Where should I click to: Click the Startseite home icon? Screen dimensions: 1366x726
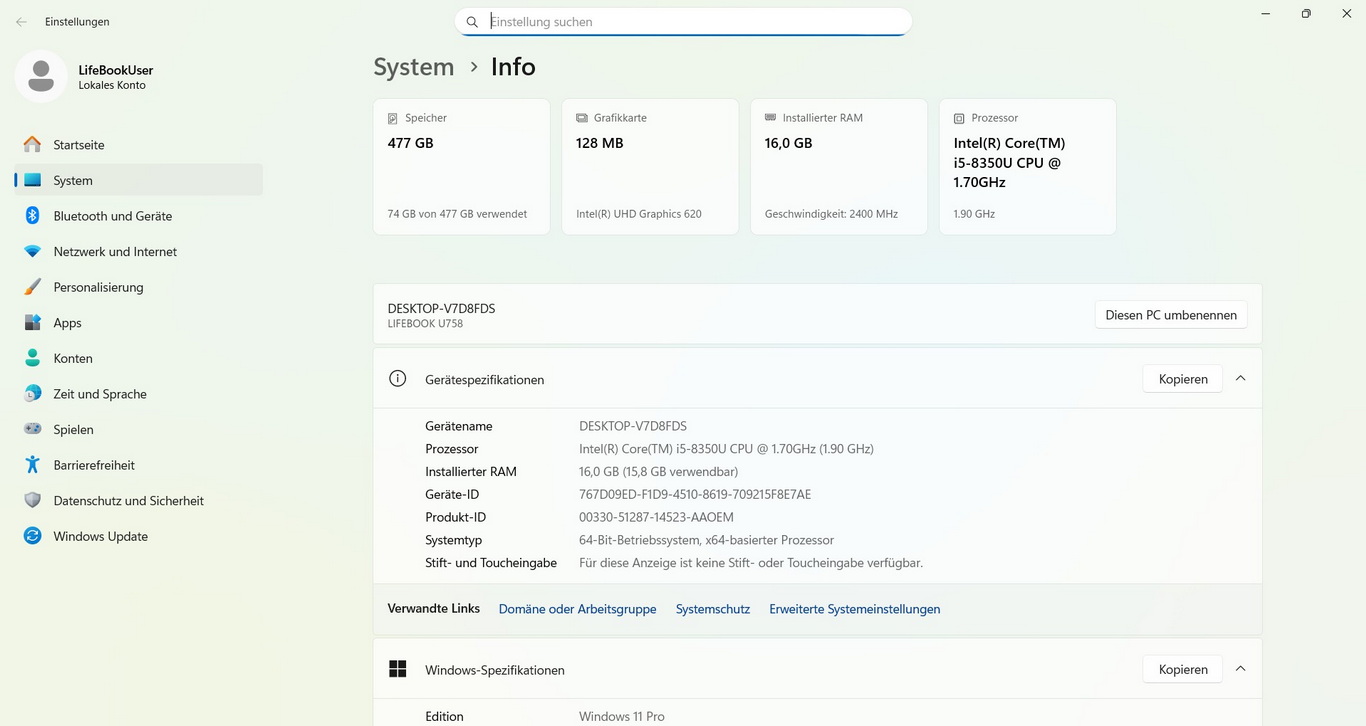(33, 145)
